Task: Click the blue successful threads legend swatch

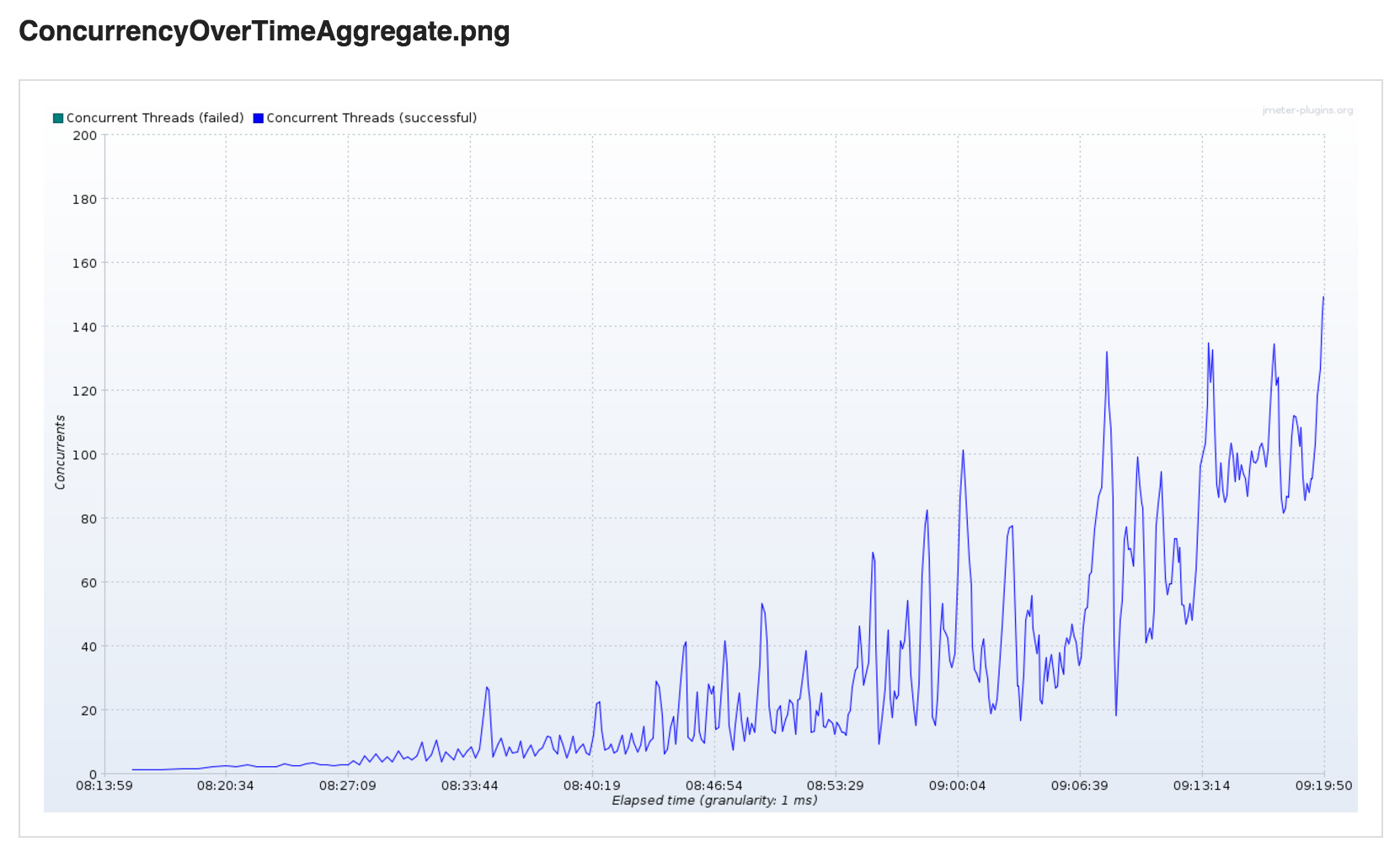Action: click(x=259, y=118)
